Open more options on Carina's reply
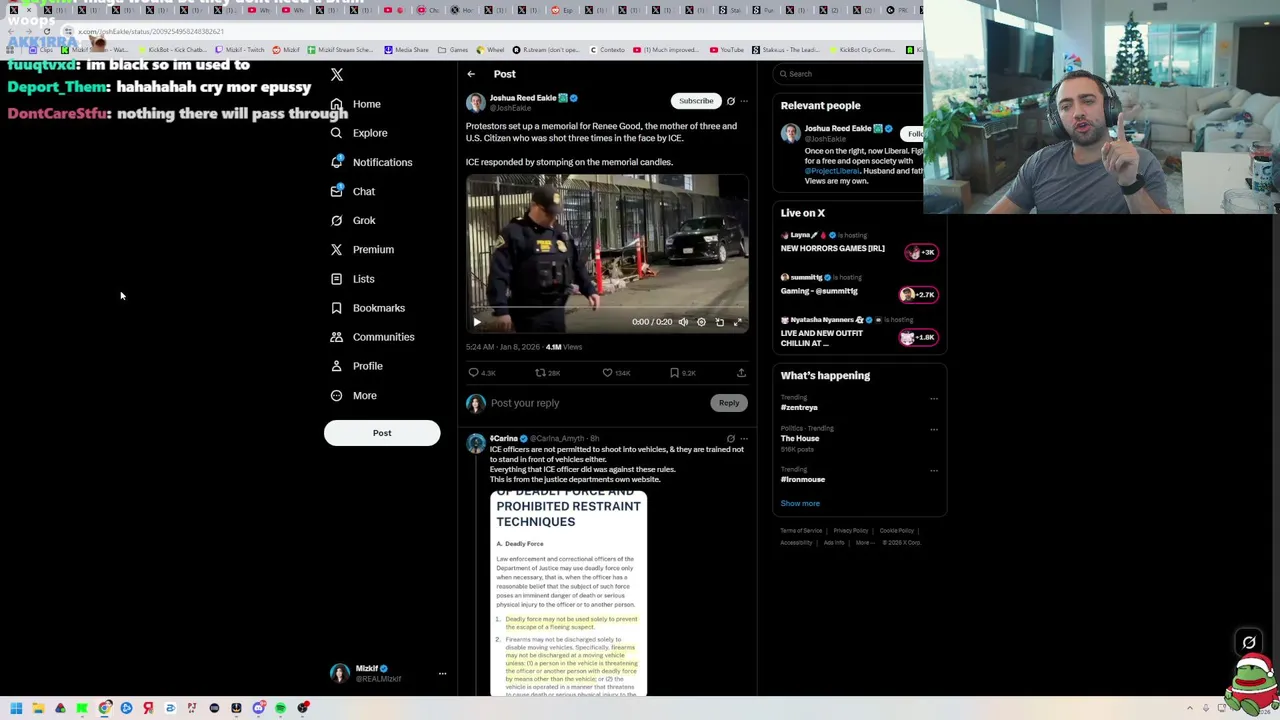The height and width of the screenshot is (720, 1280). pos(743,439)
